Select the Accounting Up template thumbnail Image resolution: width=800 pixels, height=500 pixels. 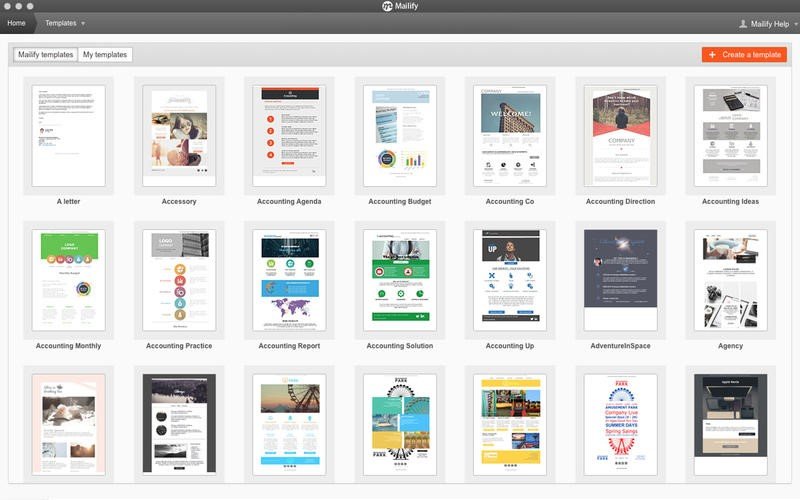coord(510,280)
